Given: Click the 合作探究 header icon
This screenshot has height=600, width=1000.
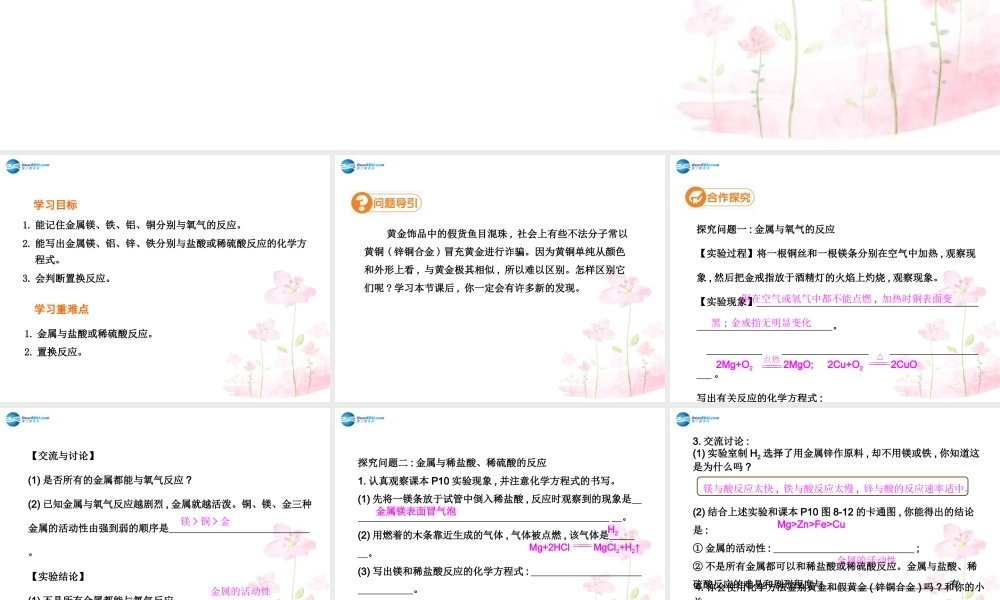Looking at the screenshot, I should pos(694,196).
